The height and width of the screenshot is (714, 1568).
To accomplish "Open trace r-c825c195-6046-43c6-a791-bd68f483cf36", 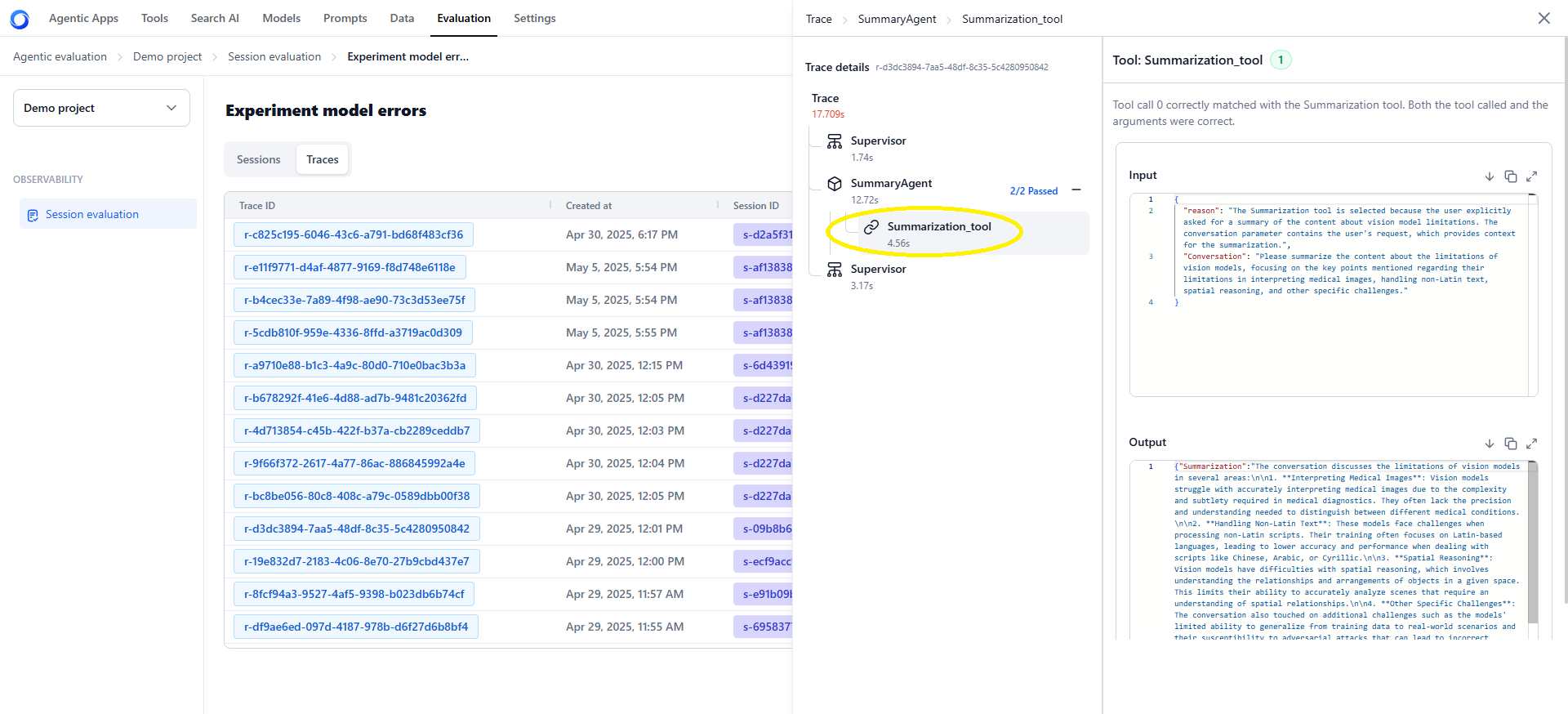I will [354, 234].
